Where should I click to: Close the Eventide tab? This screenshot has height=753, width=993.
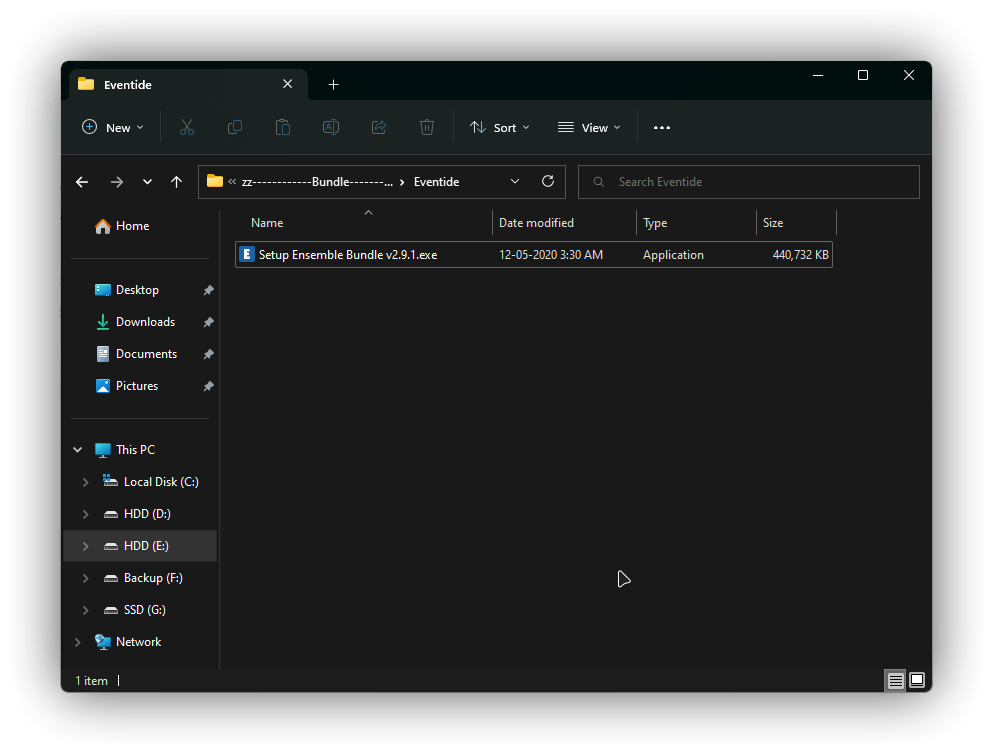(288, 84)
